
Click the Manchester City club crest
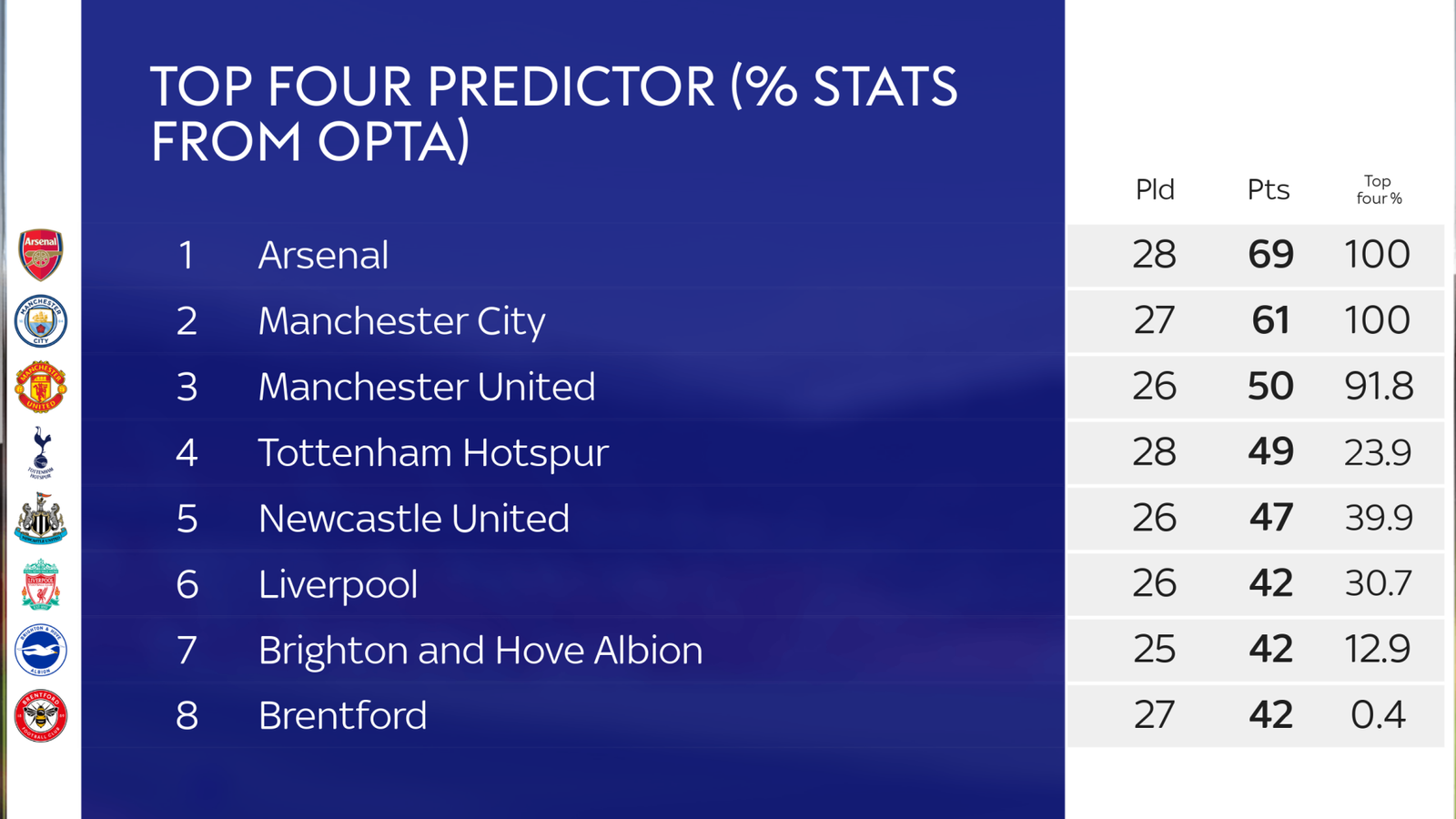tap(41, 320)
